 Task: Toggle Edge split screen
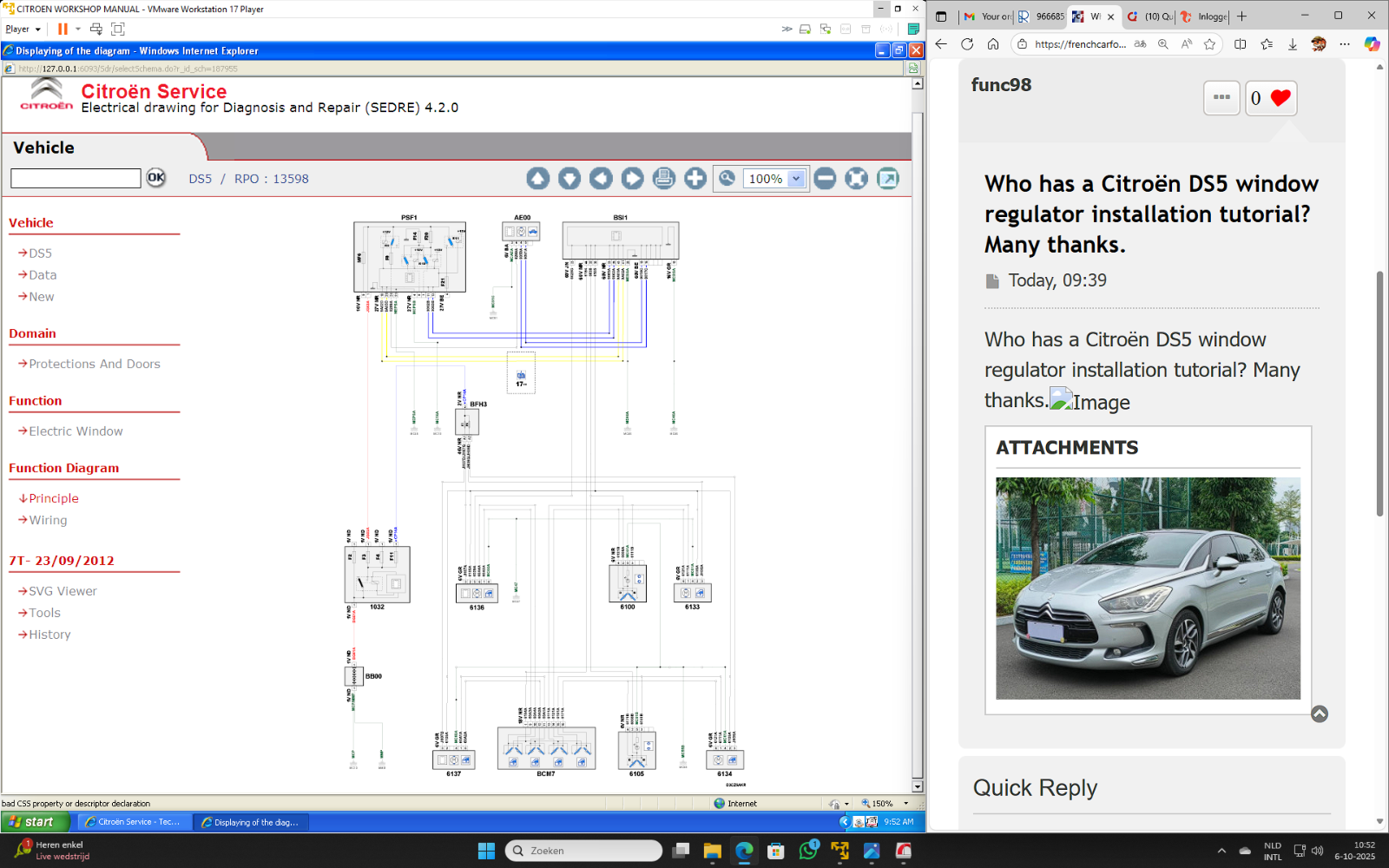1241,44
